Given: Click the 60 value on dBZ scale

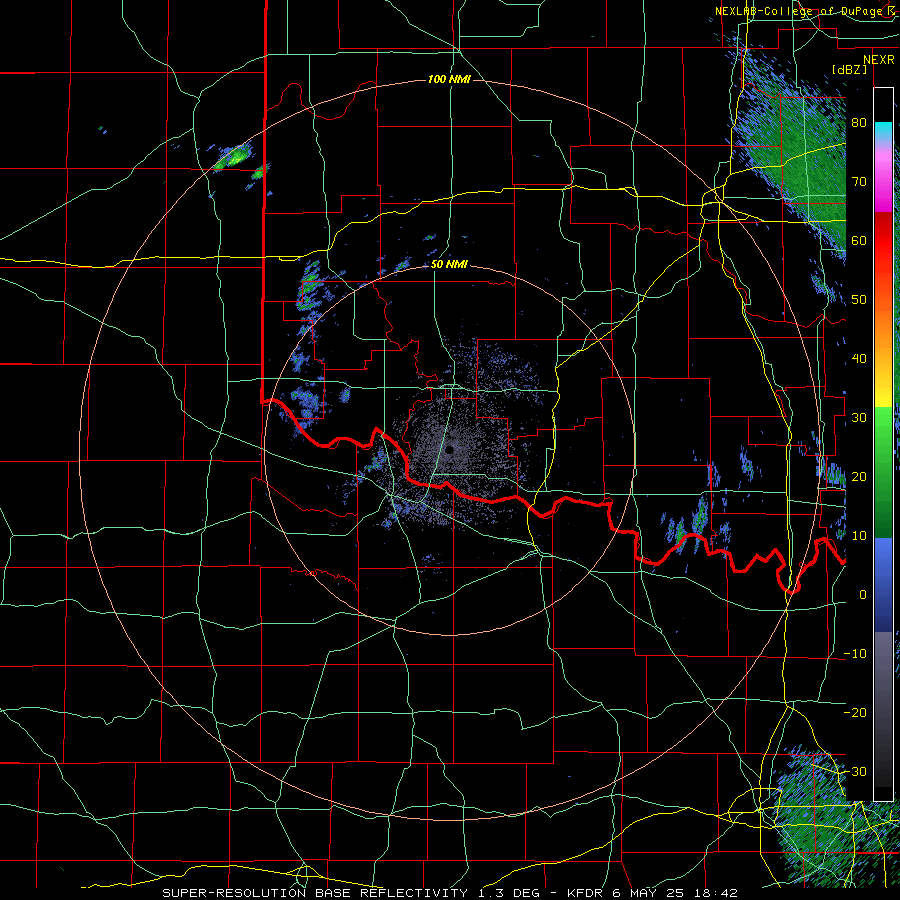Looking at the screenshot, I should click(x=859, y=240).
